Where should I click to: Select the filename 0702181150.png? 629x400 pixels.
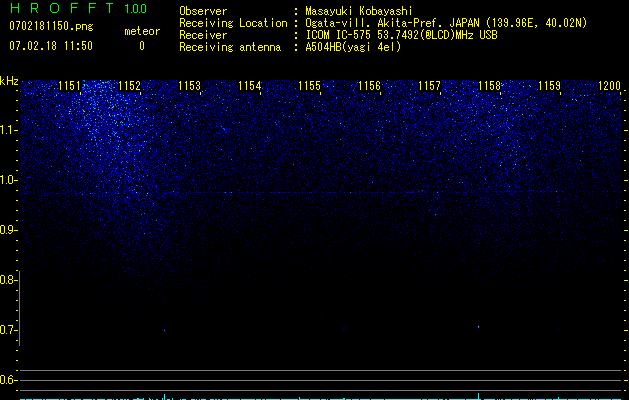click(51, 26)
